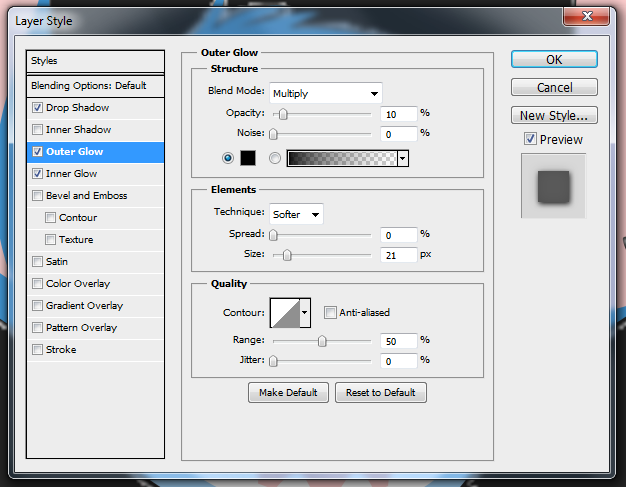Click the Noise slider handle
This screenshot has height=487, width=626.
pyautogui.click(x=273, y=134)
